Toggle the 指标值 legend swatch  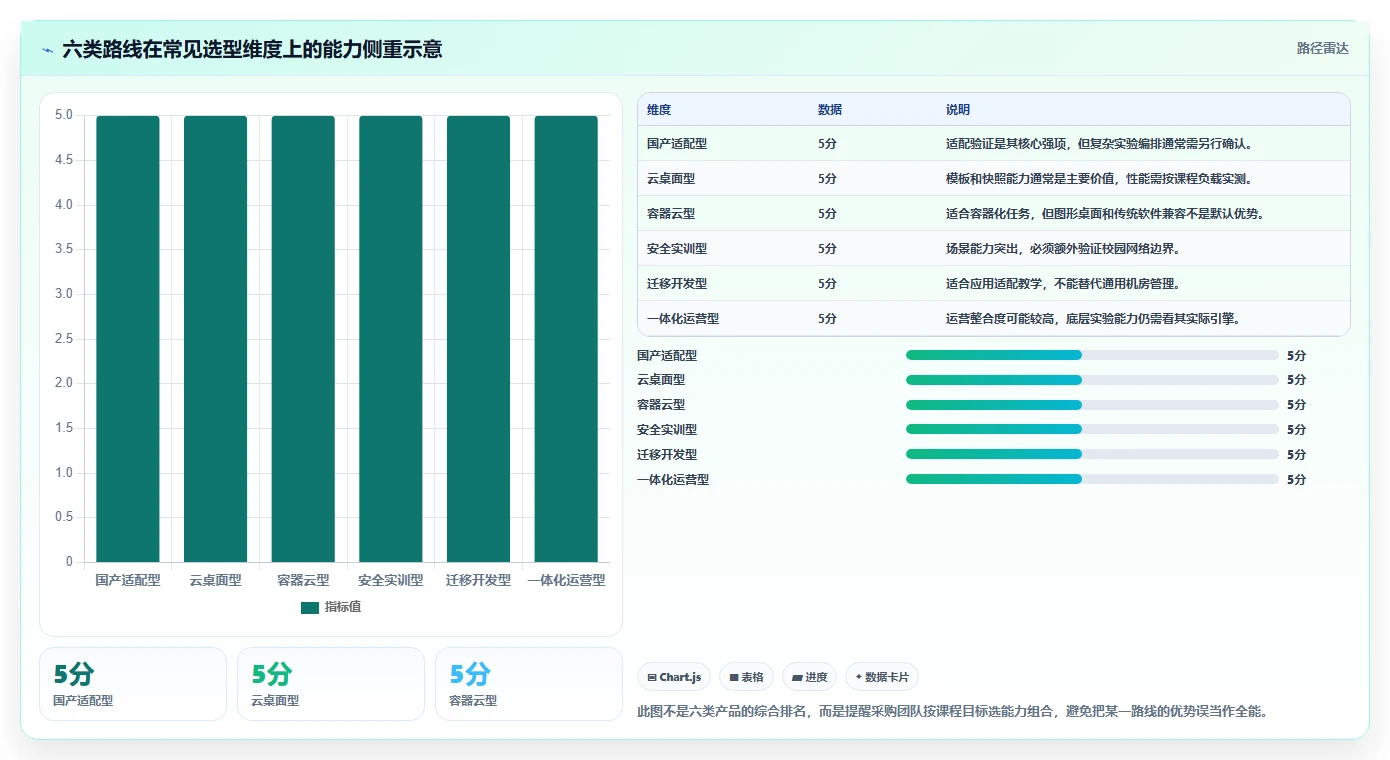pyautogui.click(x=310, y=607)
